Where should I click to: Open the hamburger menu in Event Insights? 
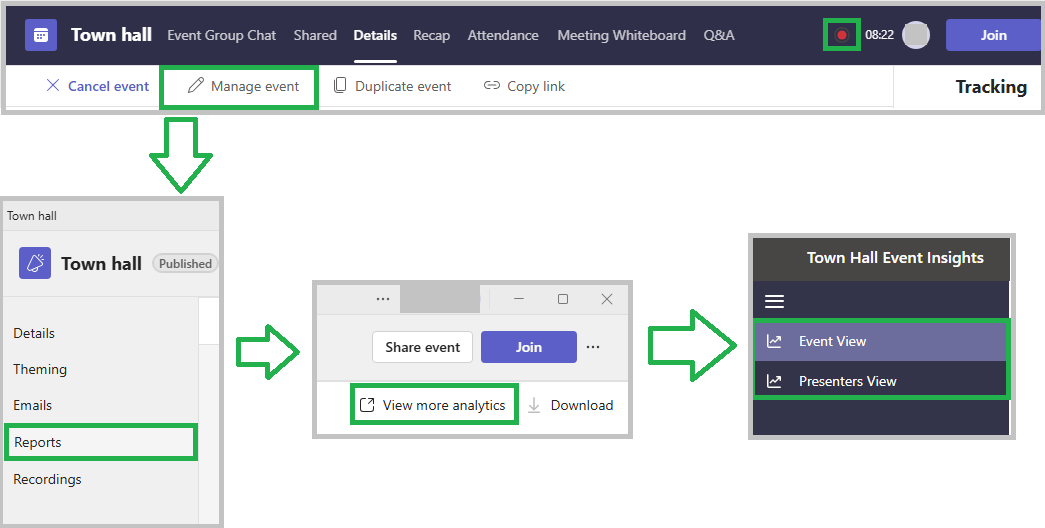click(774, 301)
